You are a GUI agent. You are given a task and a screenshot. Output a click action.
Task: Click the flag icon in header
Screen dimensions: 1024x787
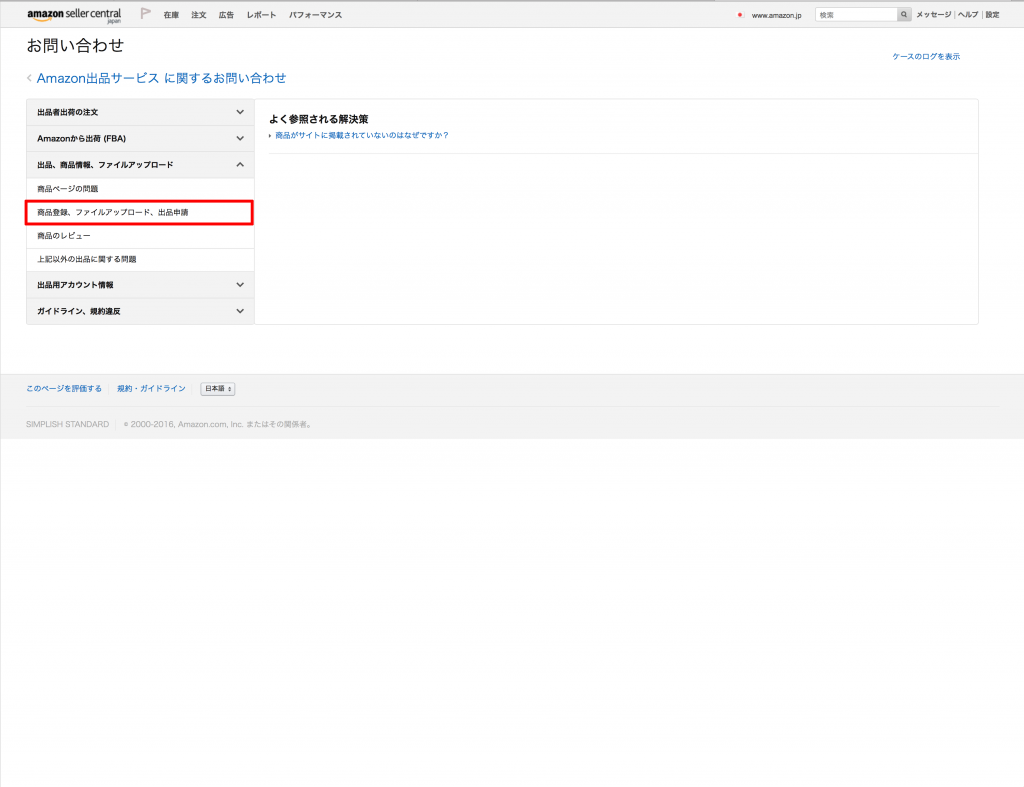(x=146, y=13)
